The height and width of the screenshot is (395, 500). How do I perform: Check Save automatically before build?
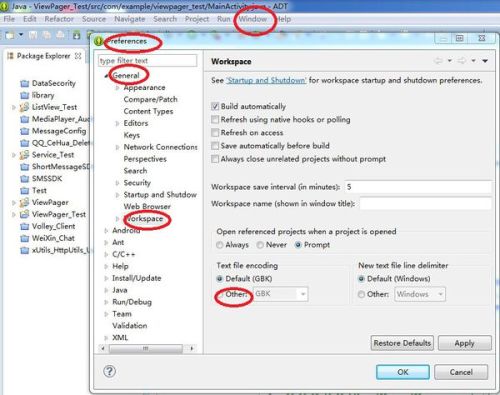(x=215, y=146)
